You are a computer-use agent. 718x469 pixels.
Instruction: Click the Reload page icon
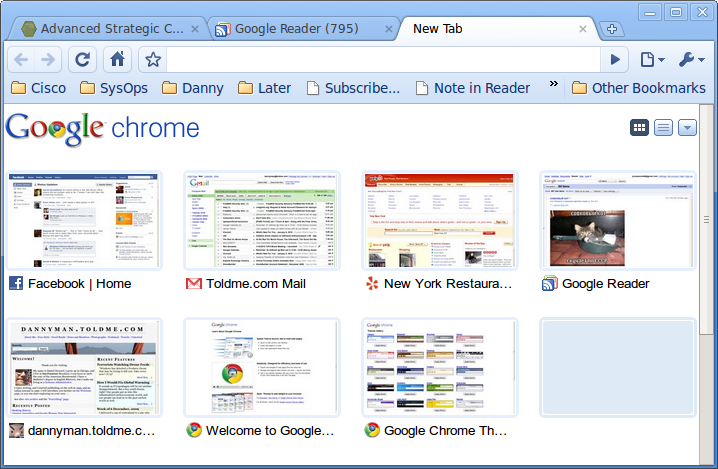click(x=83, y=59)
